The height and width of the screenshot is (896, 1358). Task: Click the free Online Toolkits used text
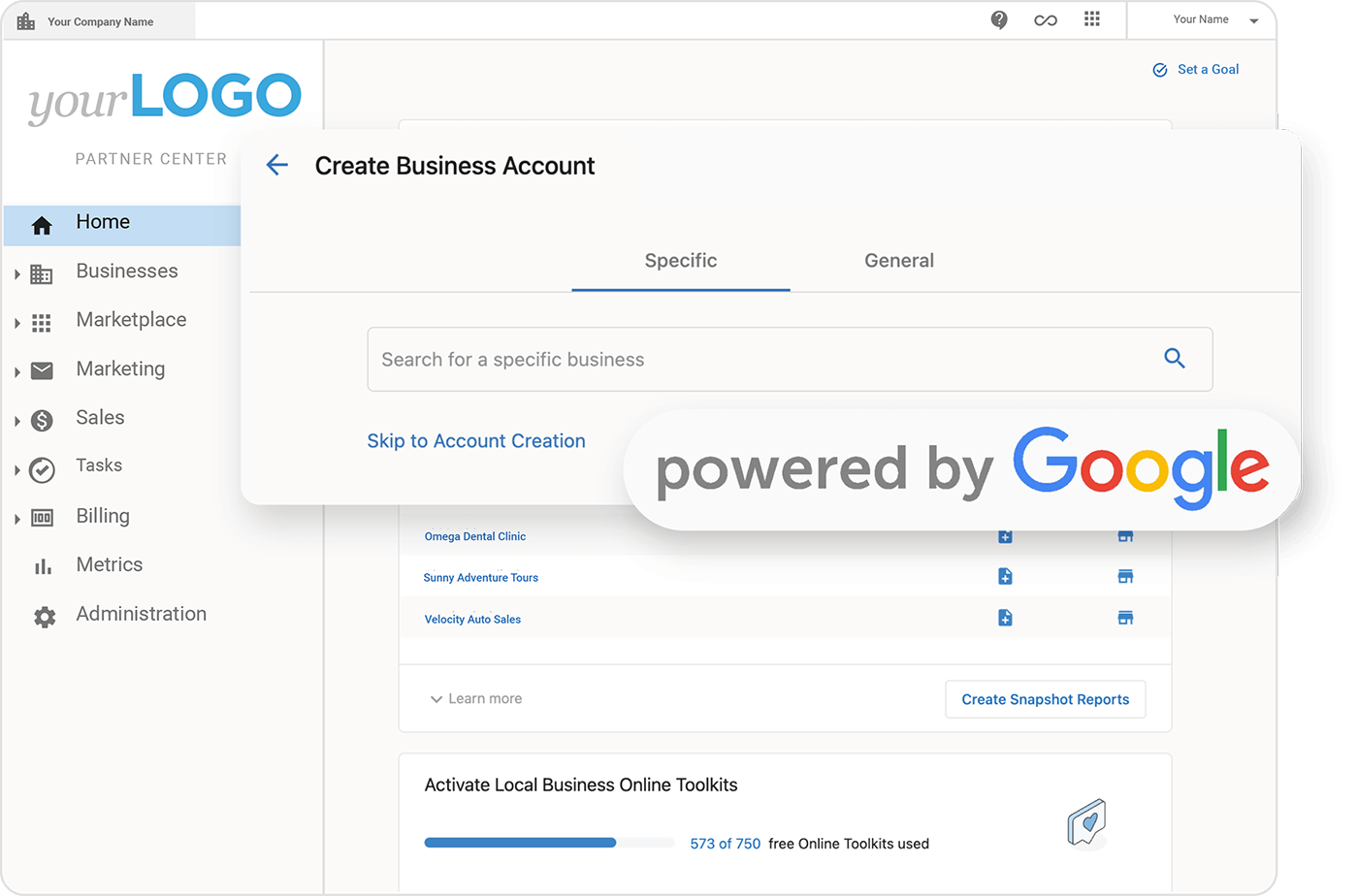pos(849,844)
